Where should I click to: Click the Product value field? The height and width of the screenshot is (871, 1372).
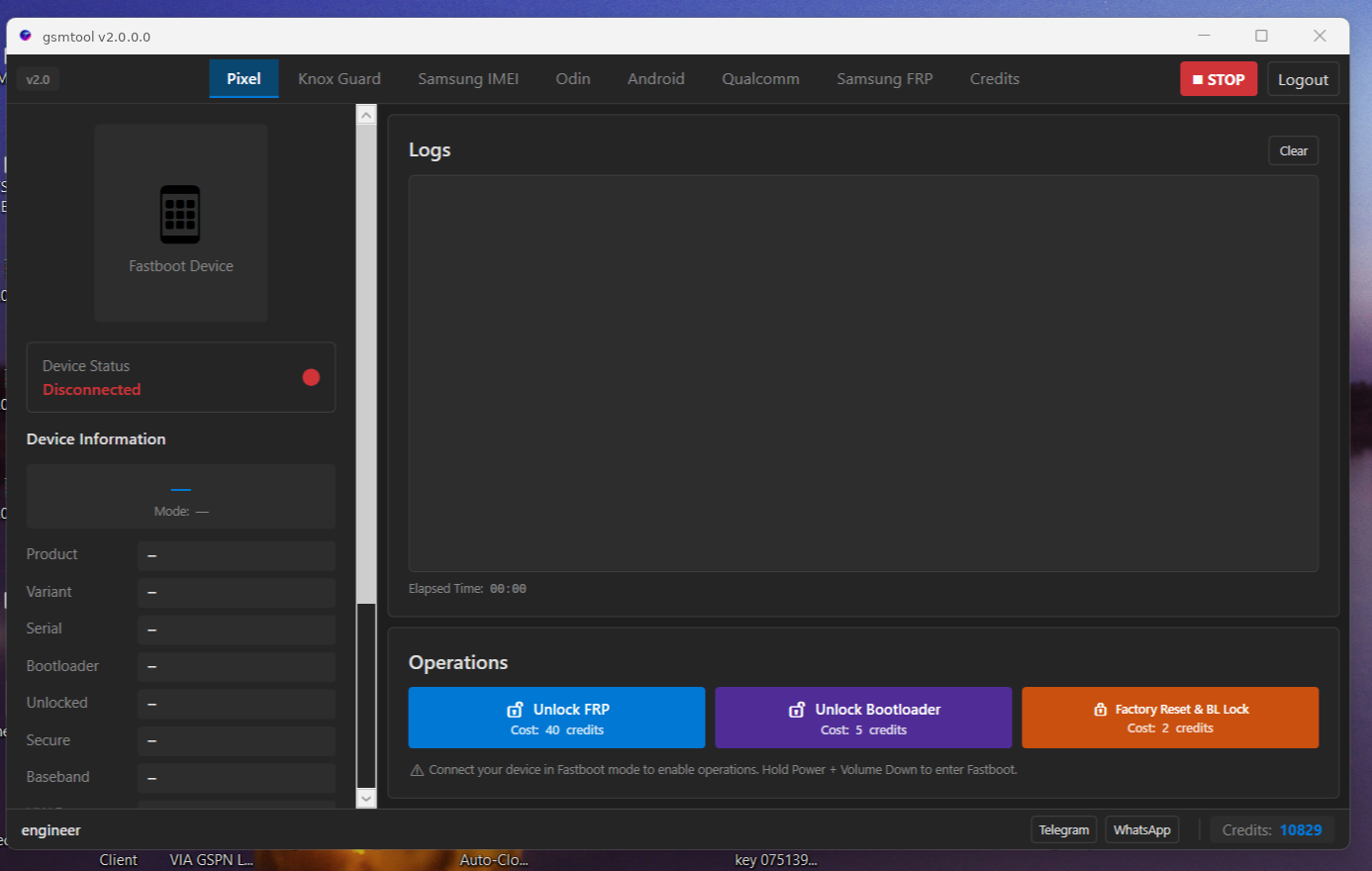pos(237,555)
